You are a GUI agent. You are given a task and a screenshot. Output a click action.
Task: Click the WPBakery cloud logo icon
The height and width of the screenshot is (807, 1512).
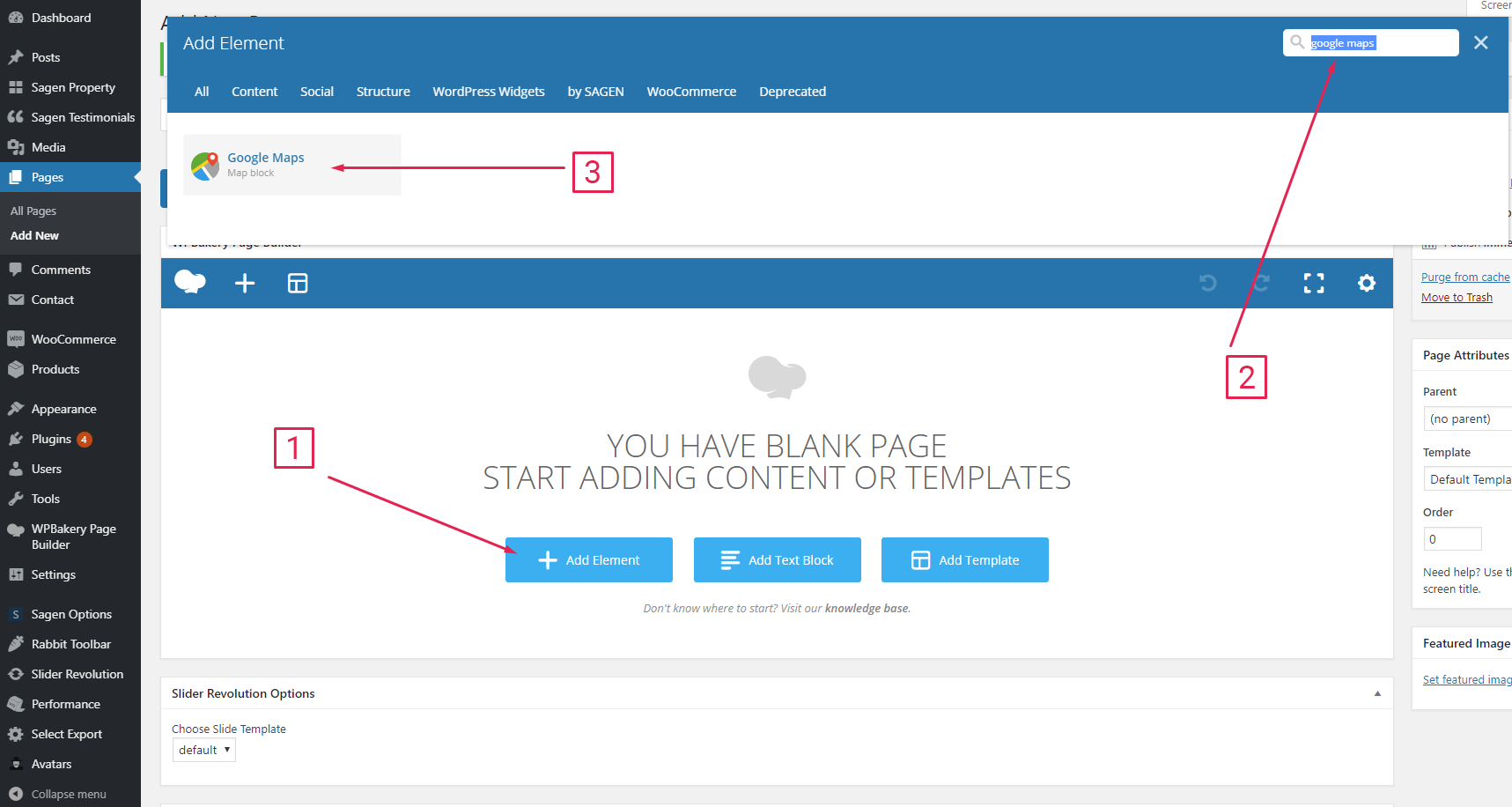coord(190,283)
